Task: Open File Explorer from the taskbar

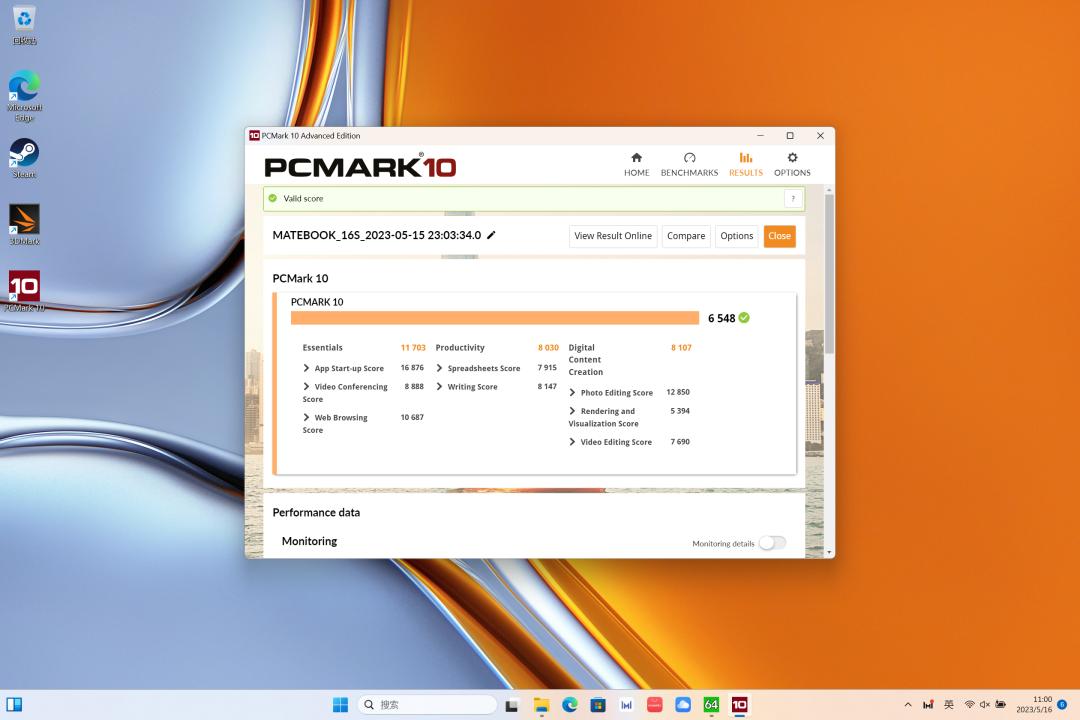Action: point(542,705)
